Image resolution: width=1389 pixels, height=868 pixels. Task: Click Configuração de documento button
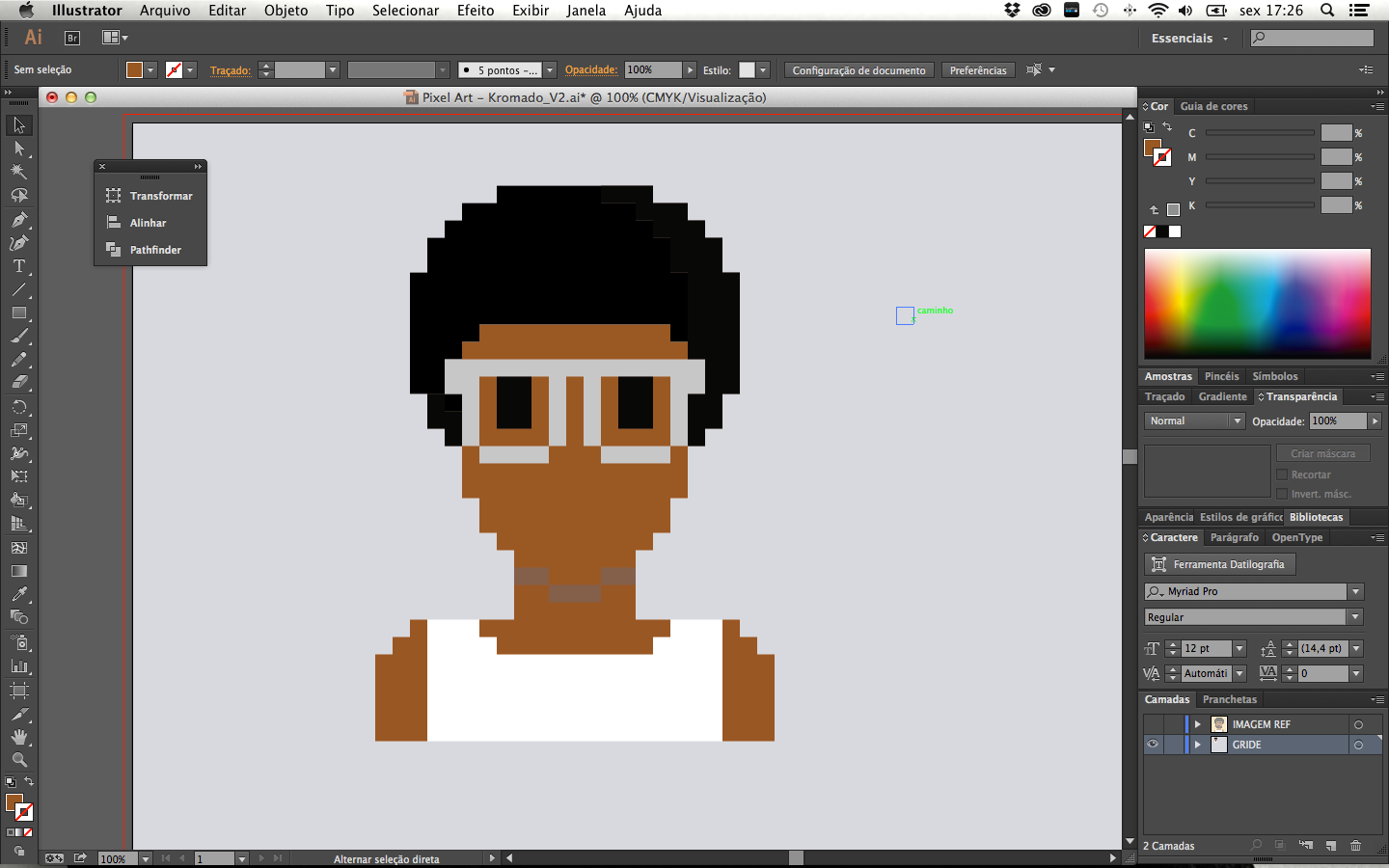click(858, 70)
